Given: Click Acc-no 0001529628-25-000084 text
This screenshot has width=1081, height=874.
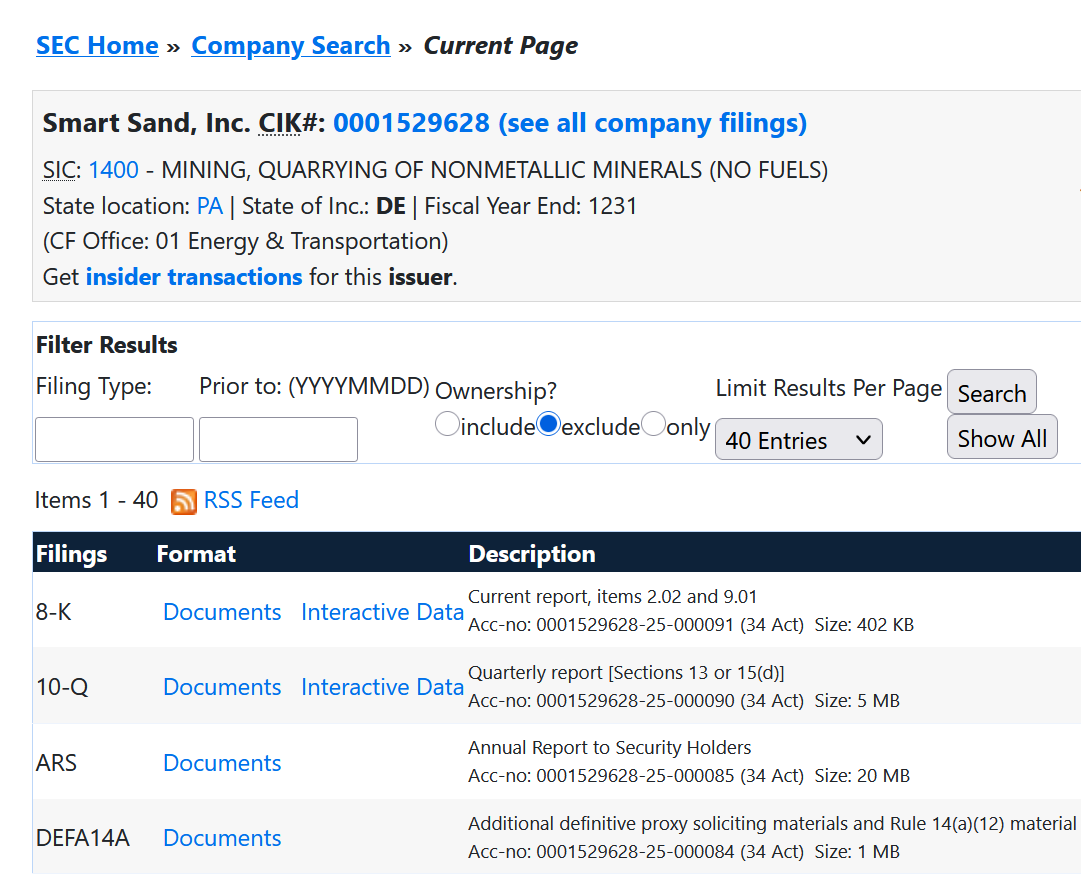Looking at the screenshot, I should click(x=636, y=852).
